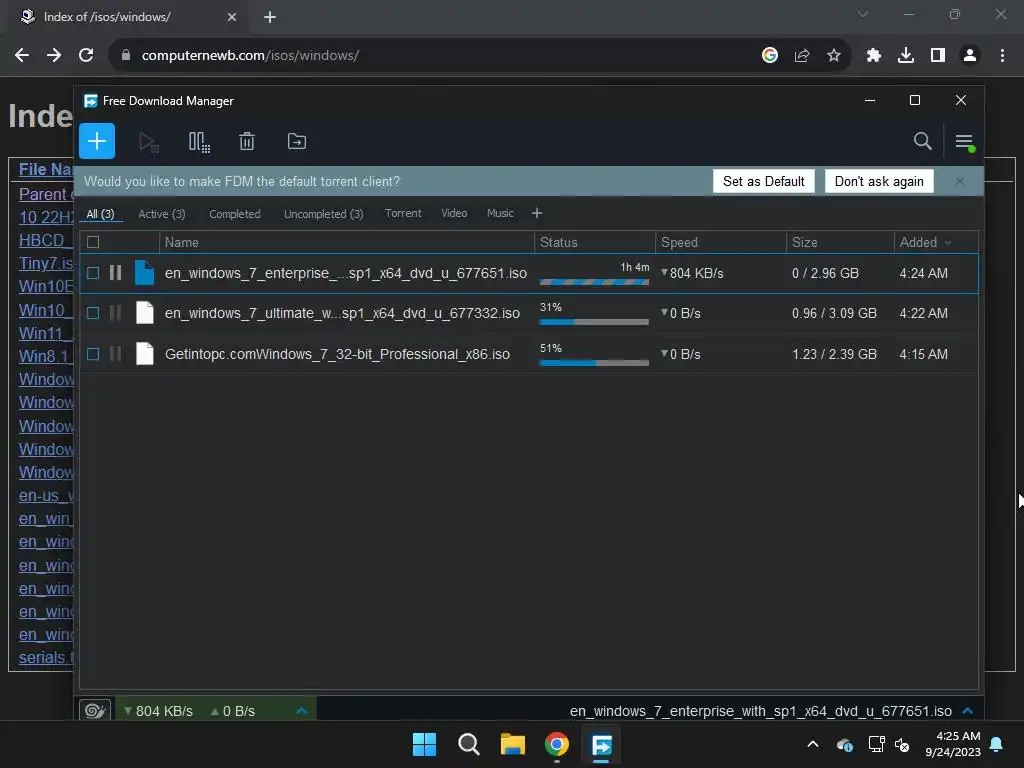Viewport: 1024px width, 768px height.
Task: Open File Explorer from taskbar
Action: (513, 744)
